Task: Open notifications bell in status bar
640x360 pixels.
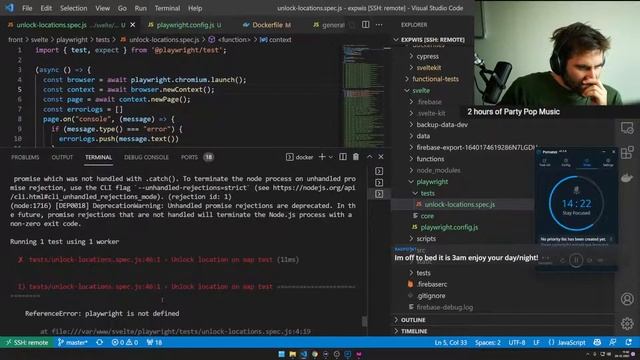Action: pos(629,342)
